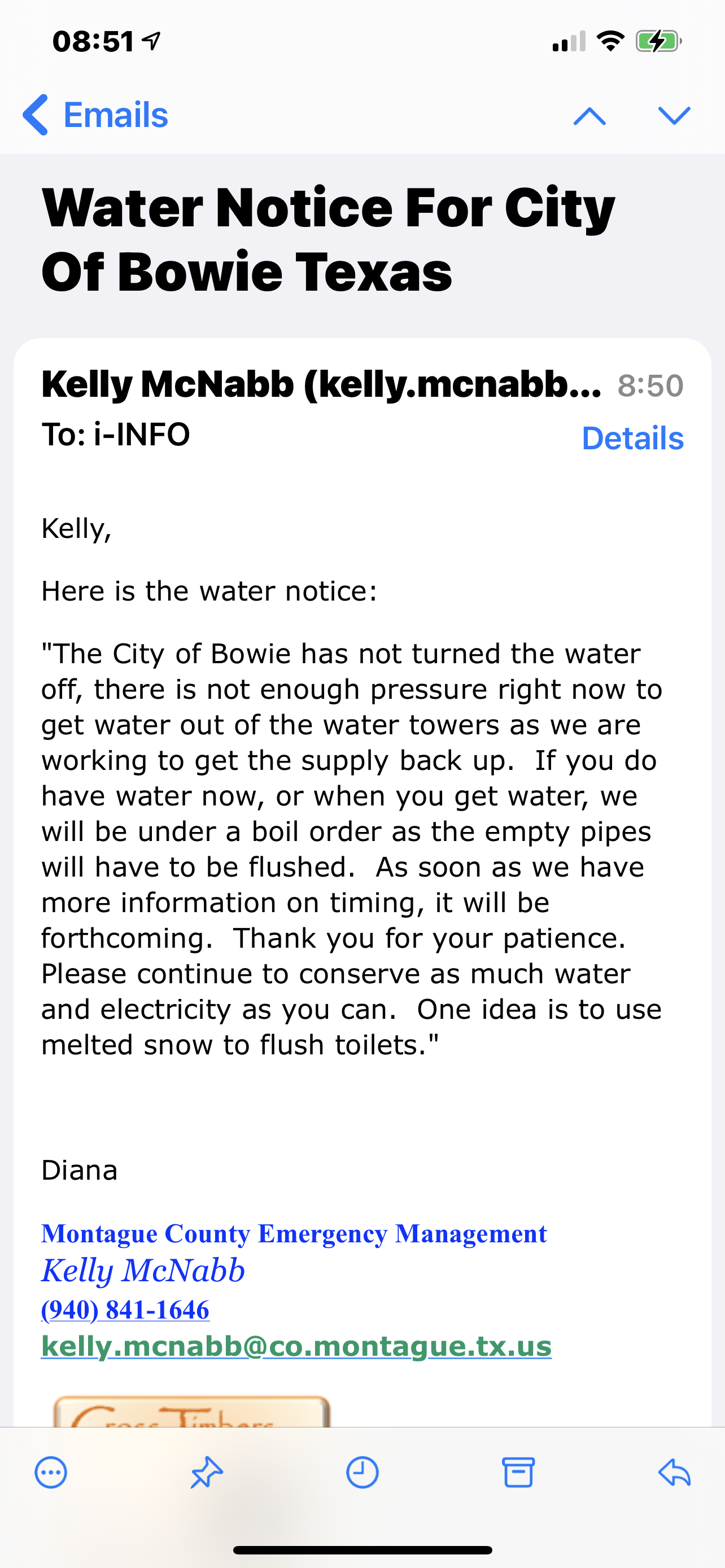Tap the back chevron arrow
The width and height of the screenshot is (725, 1568).
36,115
